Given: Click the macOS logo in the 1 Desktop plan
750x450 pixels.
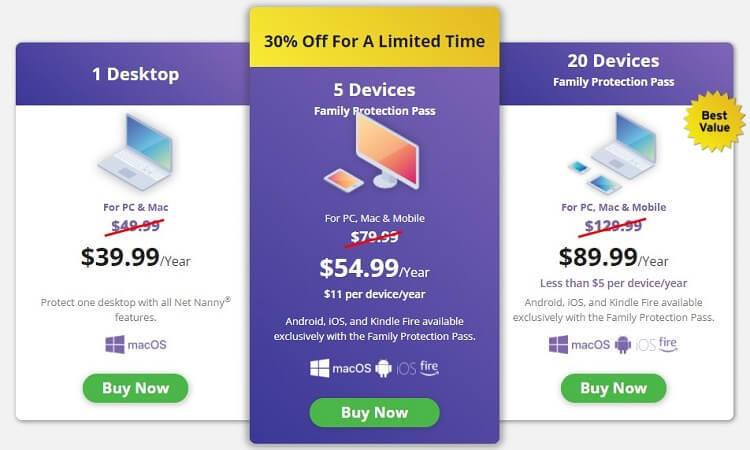Looking at the screenshot, I should [x=147, y=345].
